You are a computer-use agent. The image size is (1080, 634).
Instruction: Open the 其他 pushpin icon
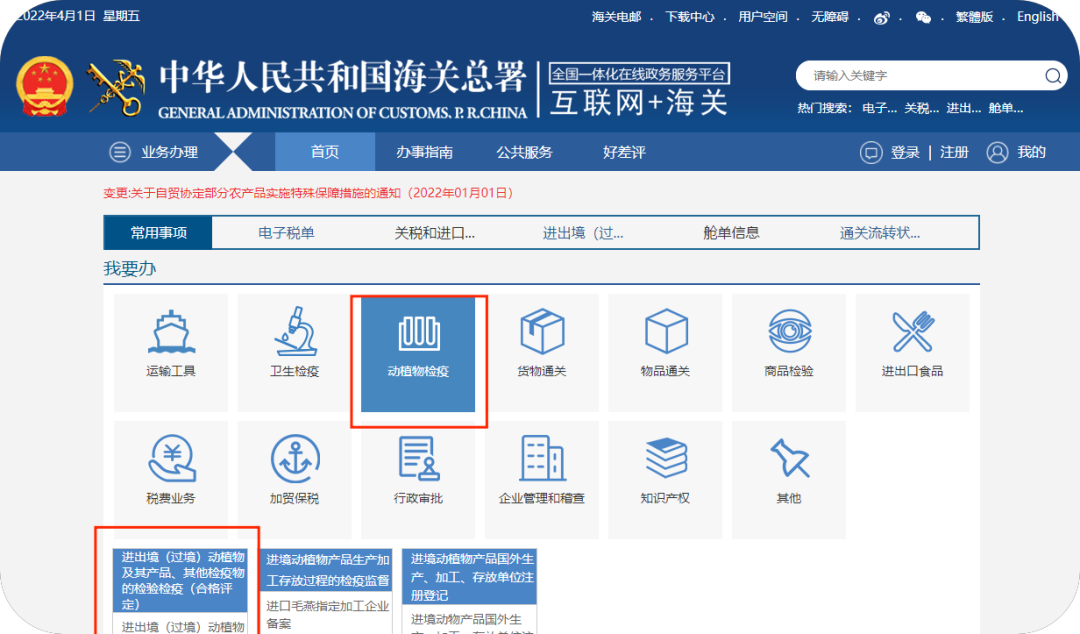coord(789,458)
